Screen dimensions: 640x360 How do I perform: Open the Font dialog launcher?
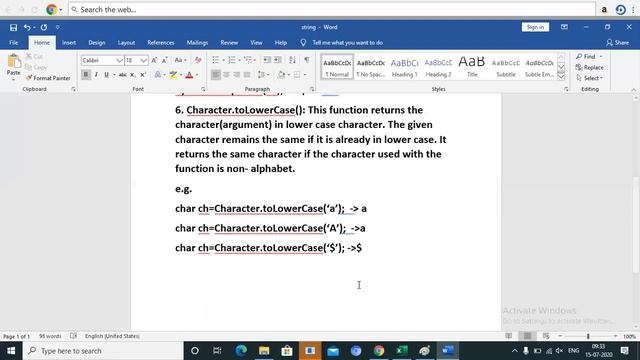(x=203, y=89)
